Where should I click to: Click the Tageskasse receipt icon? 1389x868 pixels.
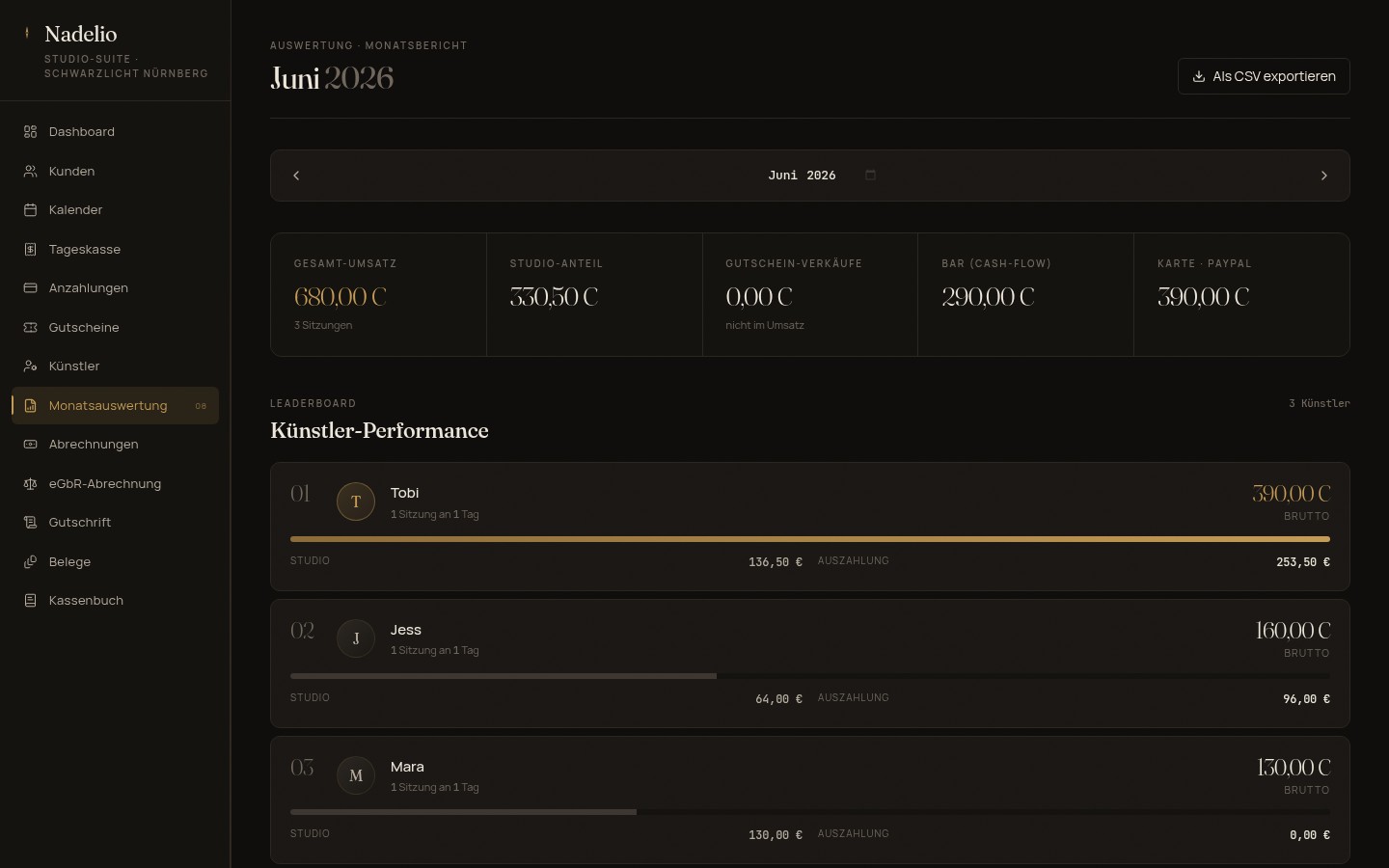(30, 249)
